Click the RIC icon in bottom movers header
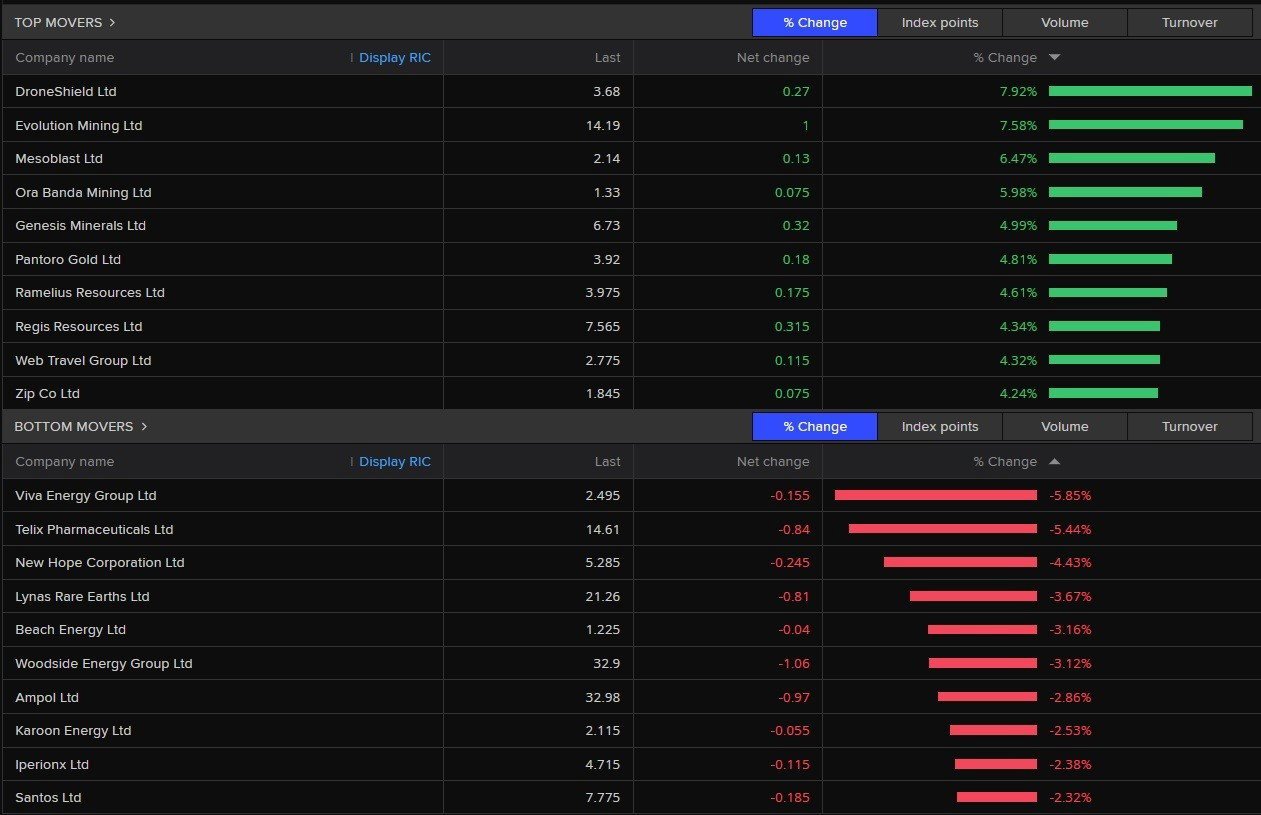 click(352, 461)
